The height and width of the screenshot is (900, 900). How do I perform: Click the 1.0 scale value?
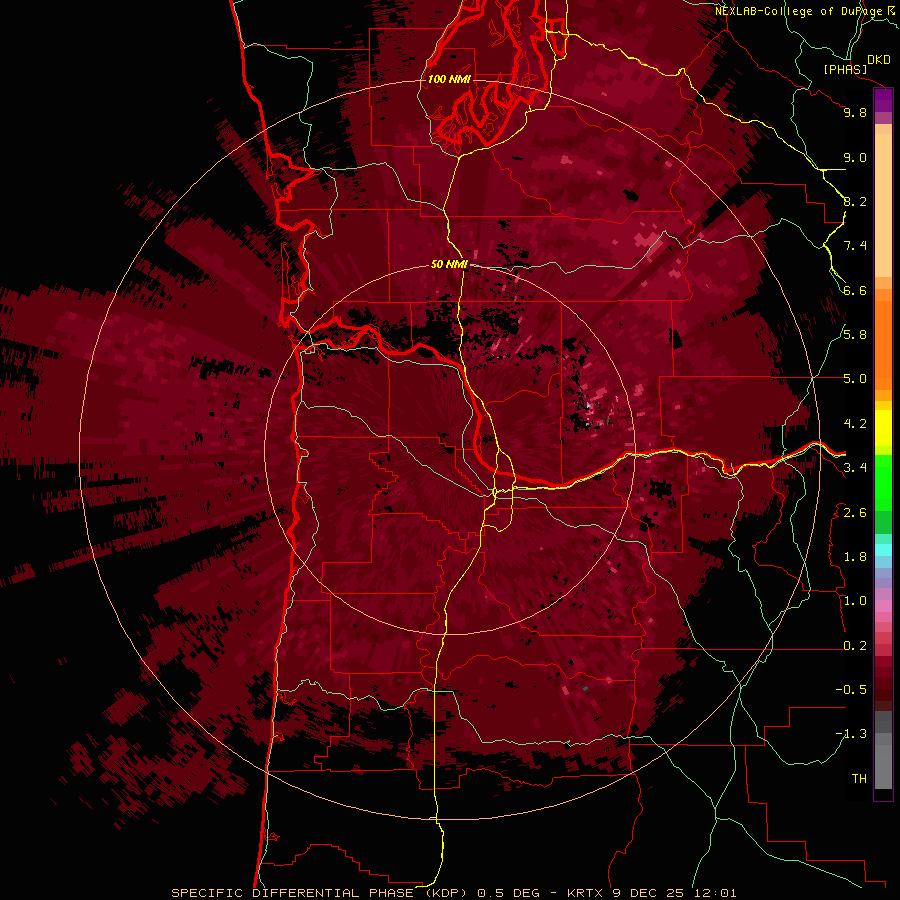855,601
